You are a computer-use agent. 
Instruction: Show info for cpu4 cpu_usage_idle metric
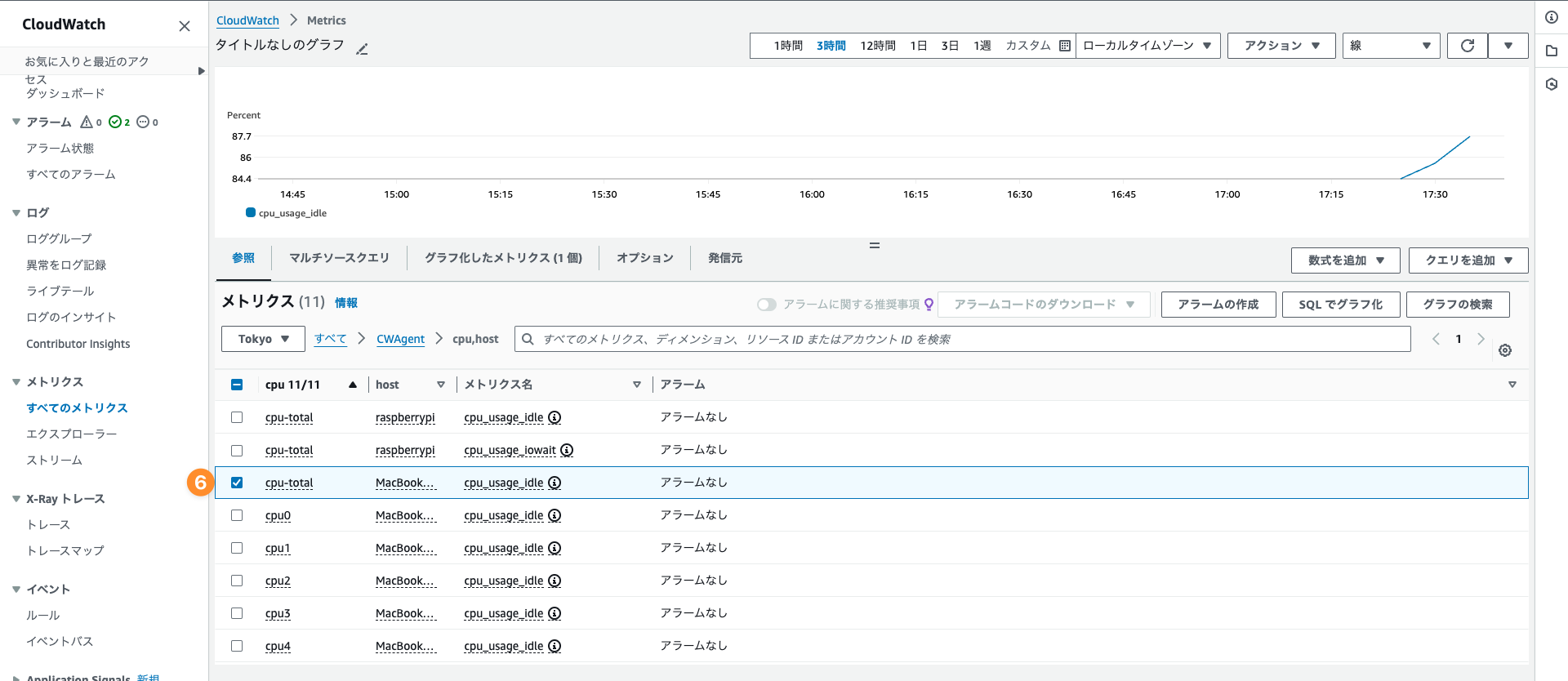(555, 646)
